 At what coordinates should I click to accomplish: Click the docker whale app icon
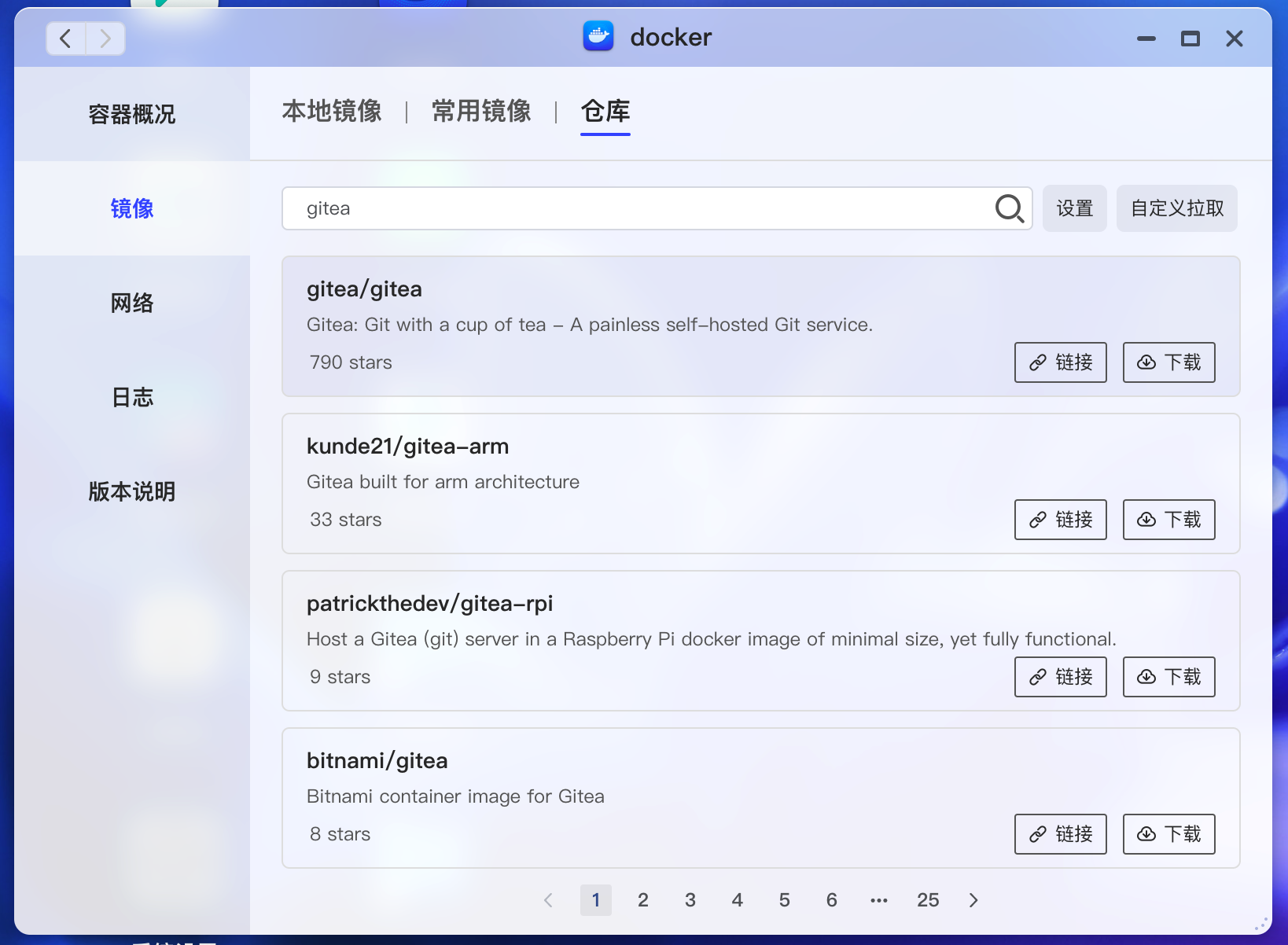[x=598, y=36]
